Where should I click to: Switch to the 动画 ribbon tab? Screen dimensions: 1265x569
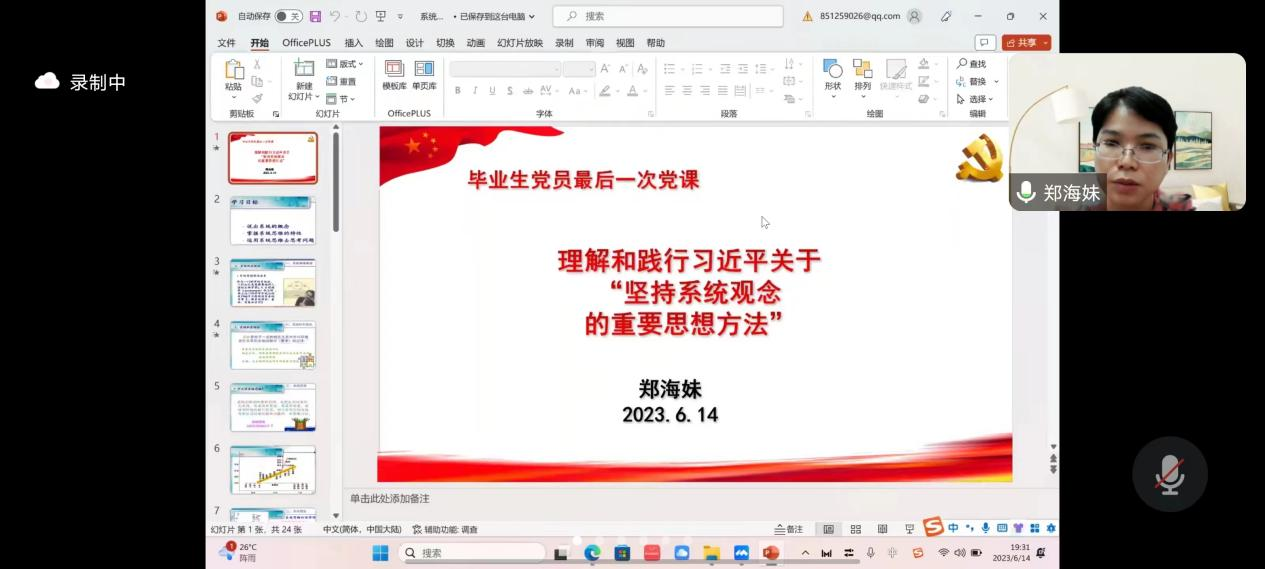tap(476, 43)
